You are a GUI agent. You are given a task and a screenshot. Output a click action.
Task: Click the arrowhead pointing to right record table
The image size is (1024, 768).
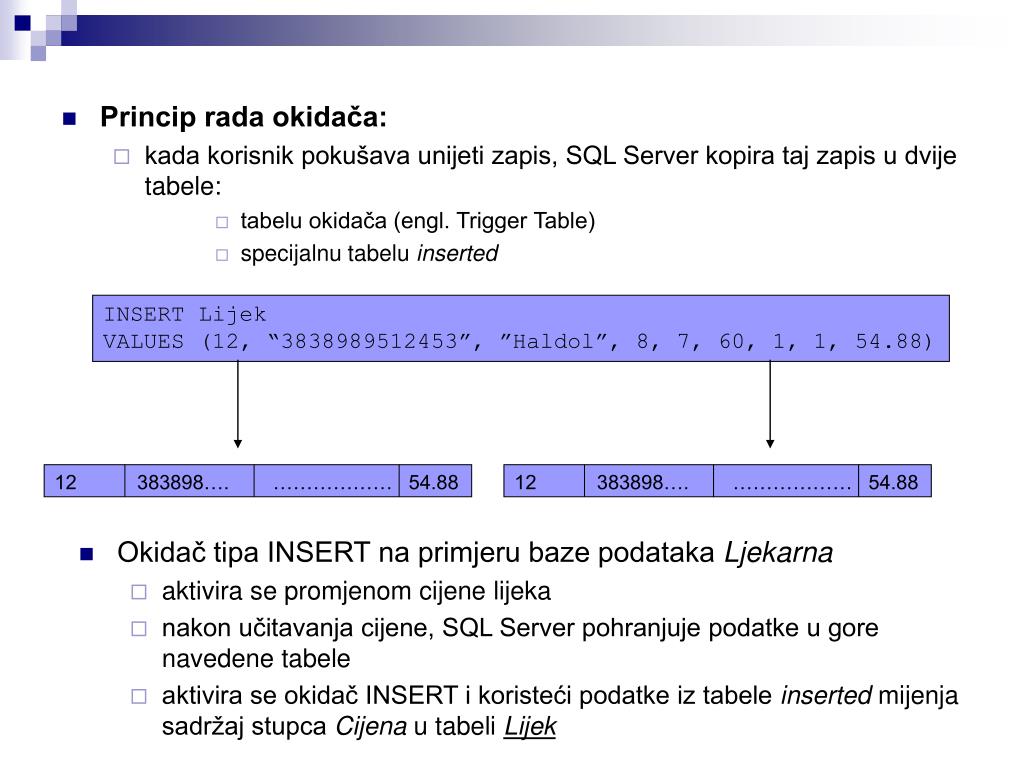pyautogui.click(x=770, y=443)
